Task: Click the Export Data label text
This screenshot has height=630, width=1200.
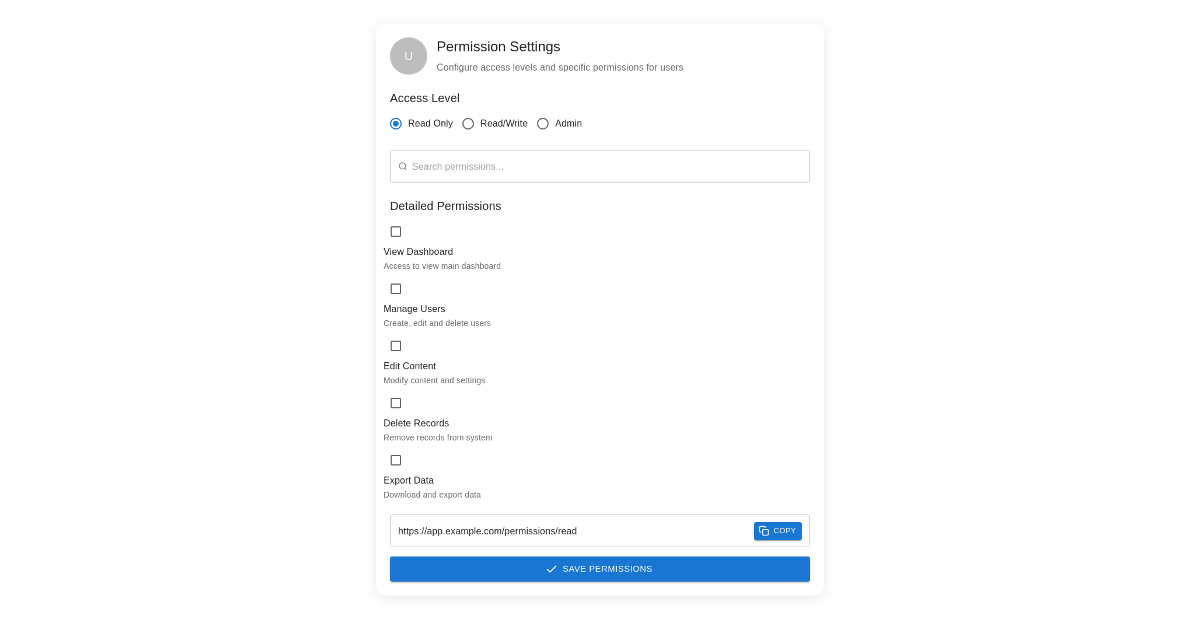Action: point(408,480)
